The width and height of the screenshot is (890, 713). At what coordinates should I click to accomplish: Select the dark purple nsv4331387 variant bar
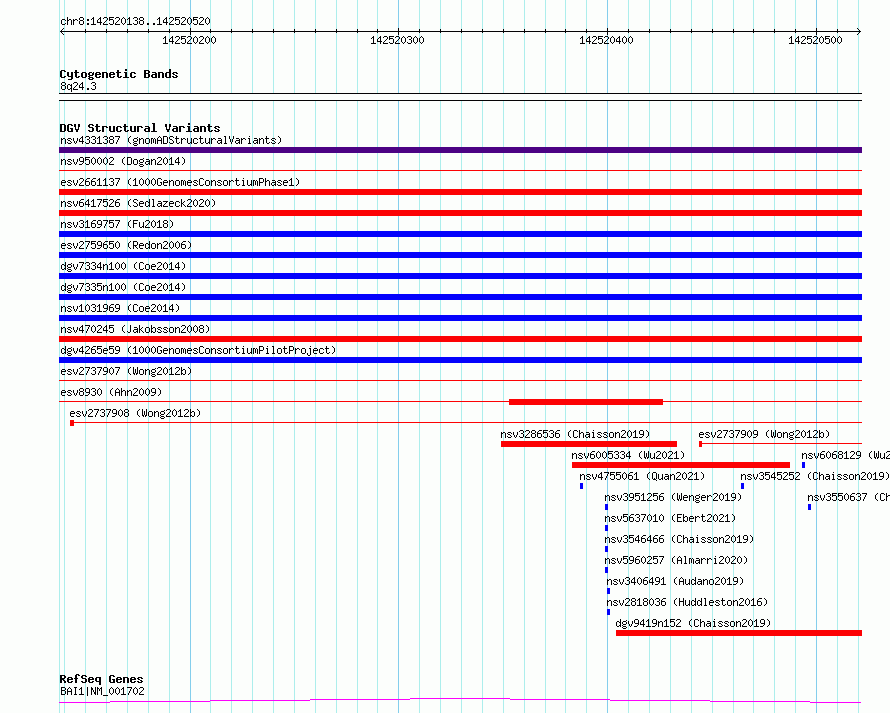[x=460, y=150]
